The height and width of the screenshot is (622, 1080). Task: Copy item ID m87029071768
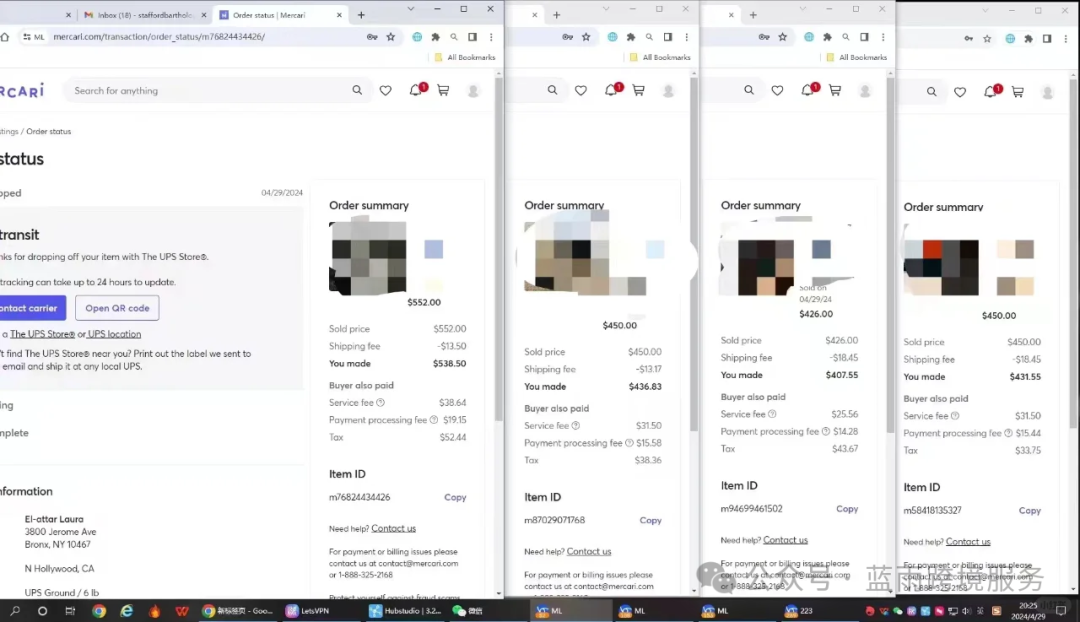pos(650,520)
